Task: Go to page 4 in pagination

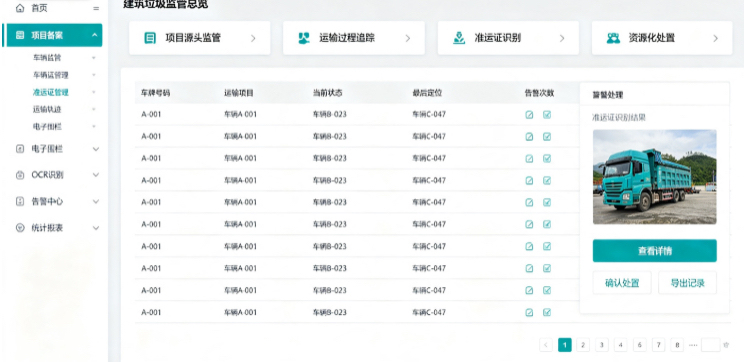Action: click(621, 345)
